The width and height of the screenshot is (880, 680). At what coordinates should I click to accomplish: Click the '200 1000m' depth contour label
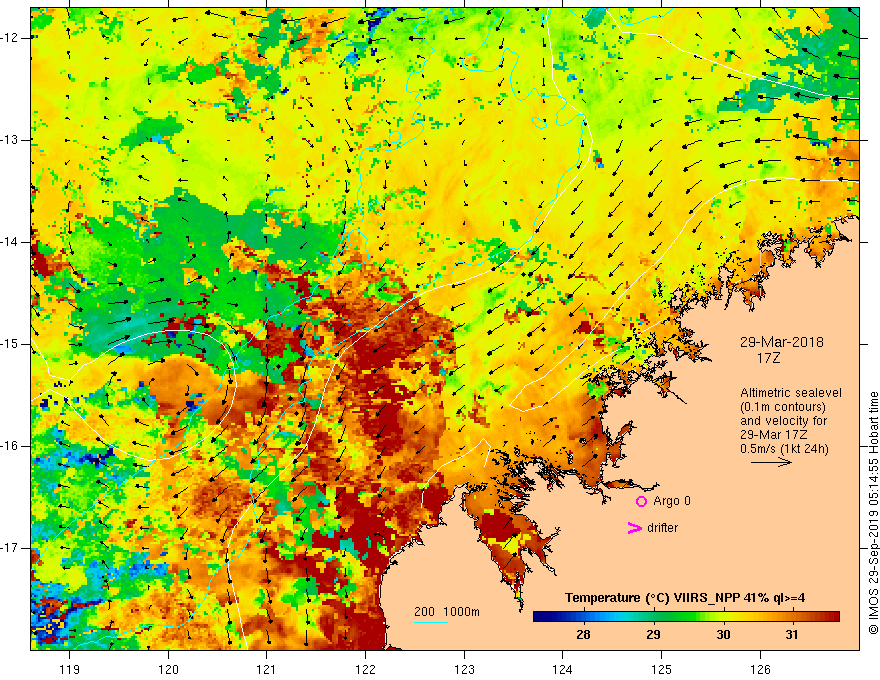(x=447, y=612)
